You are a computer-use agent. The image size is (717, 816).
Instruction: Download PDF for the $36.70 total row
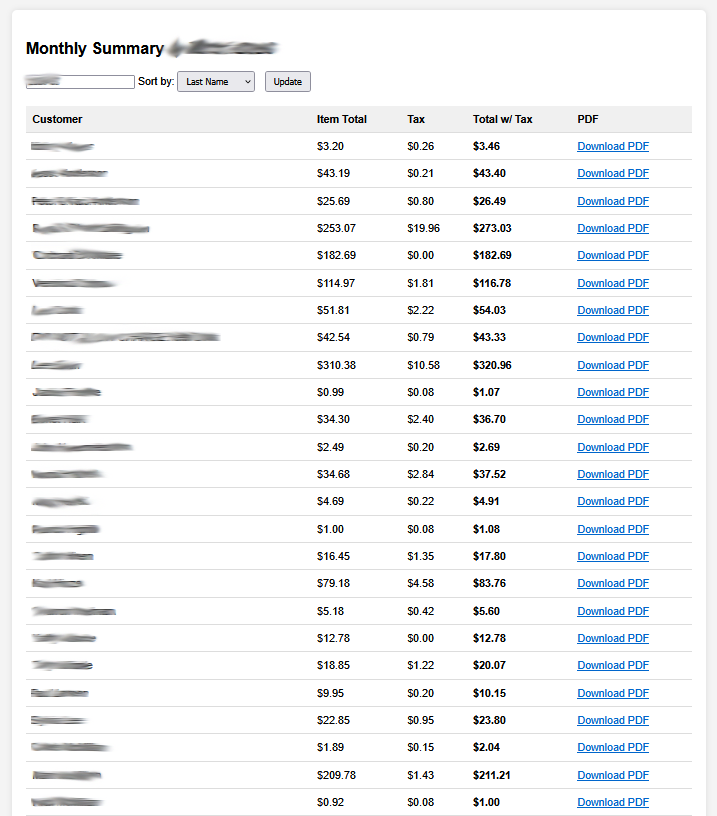[613, 419]
